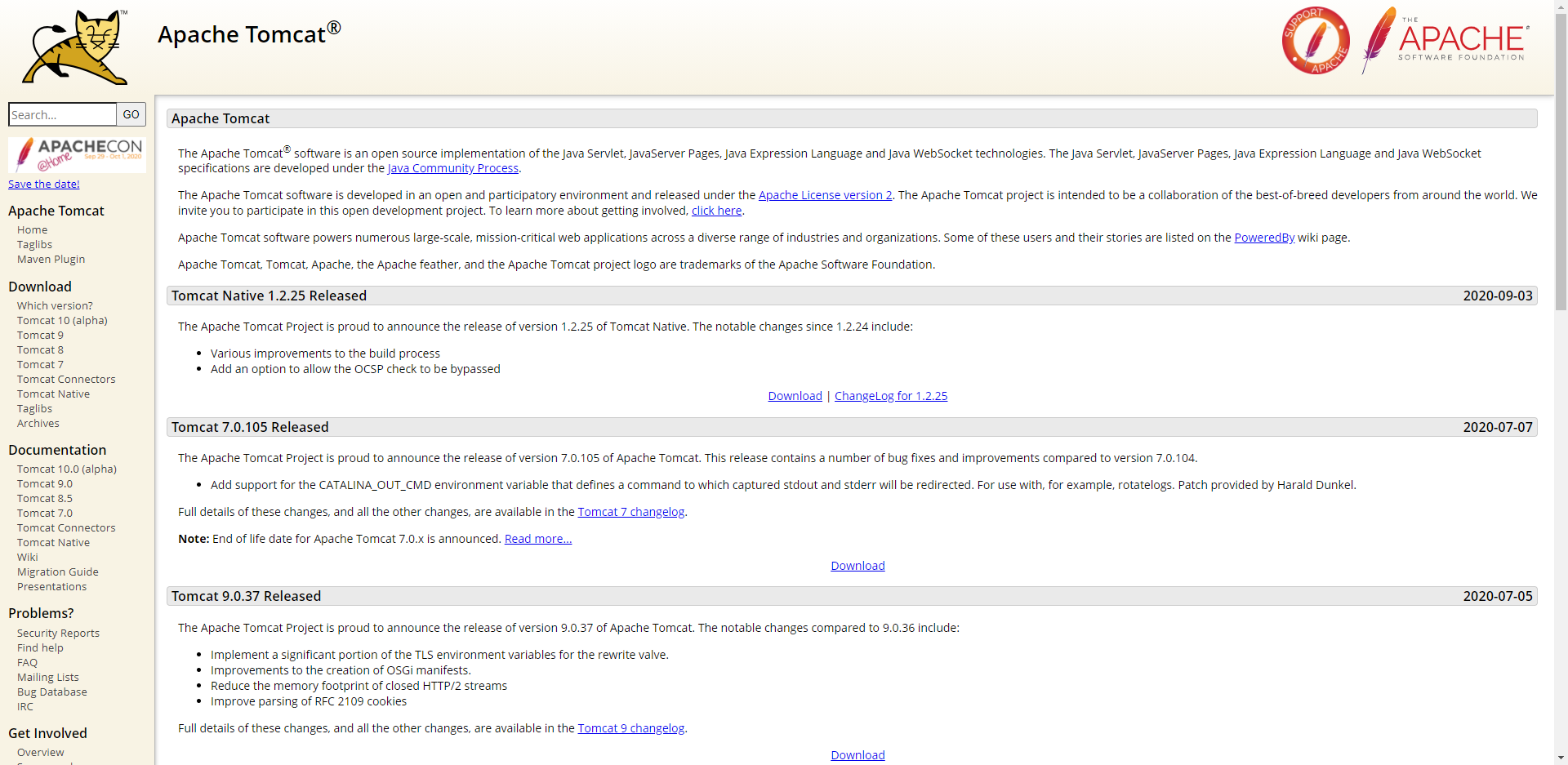This screenshot has width=1568, height=765.
Task: Open Security Reports link
Action: [x=58, y=634]
